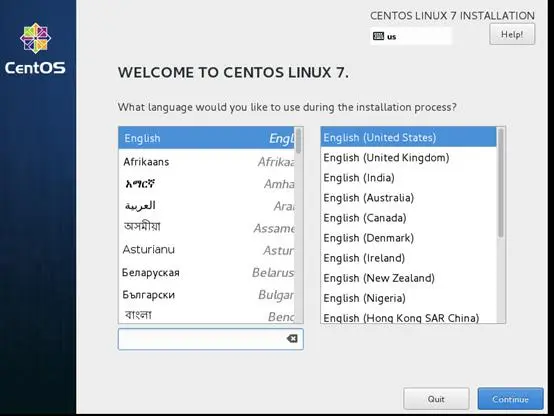Select the Arabic language row
The width and height of the screenshot is (554, 416).
(206, 206)
